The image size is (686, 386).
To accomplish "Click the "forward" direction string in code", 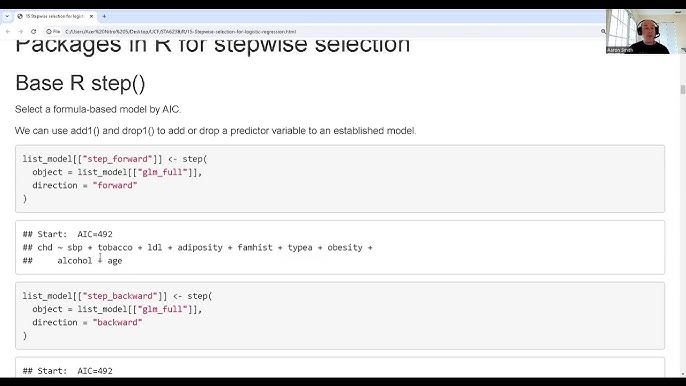I will coord(115,185).
